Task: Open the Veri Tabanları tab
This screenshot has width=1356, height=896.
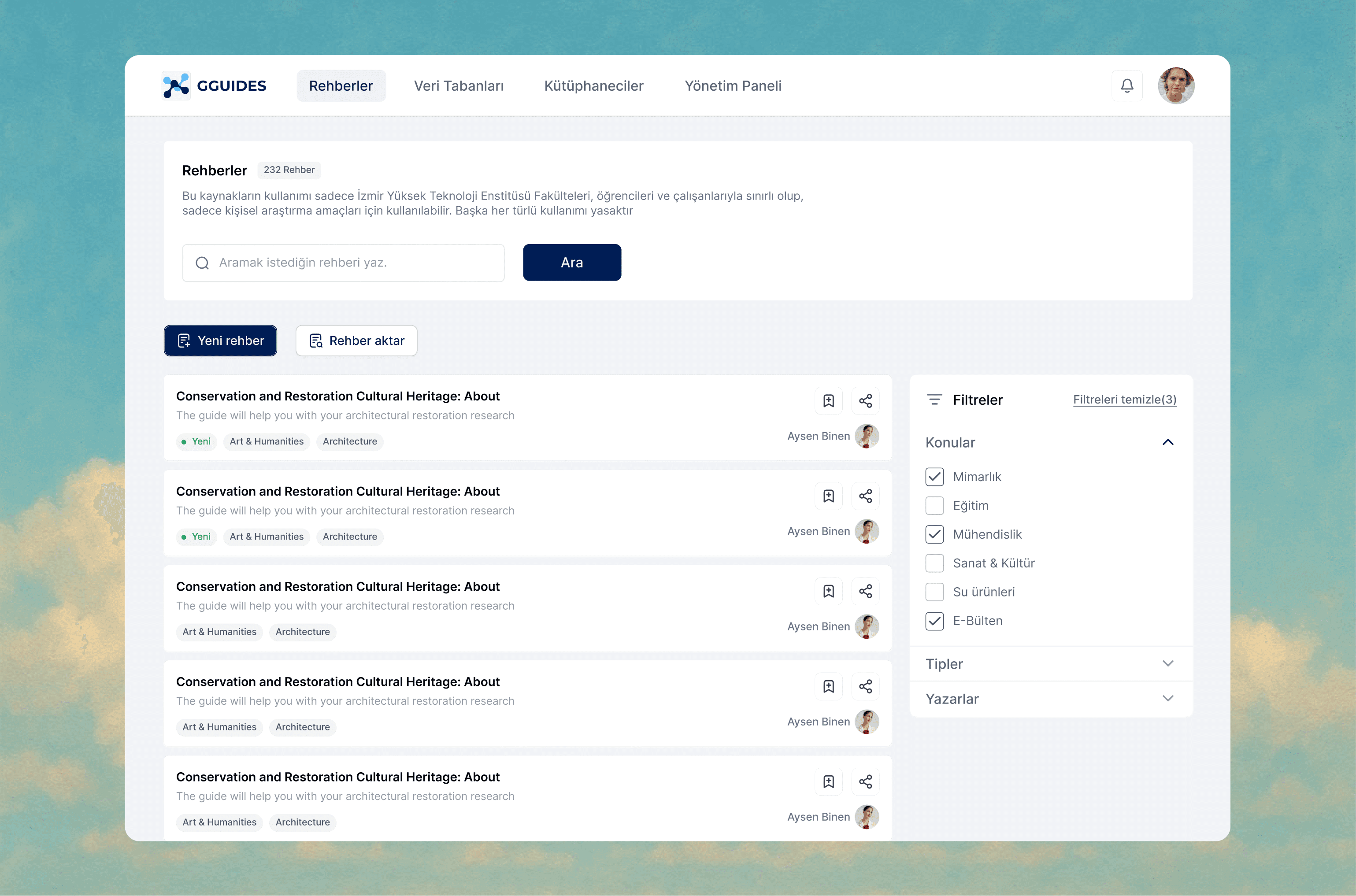Action: click(458, 86)
